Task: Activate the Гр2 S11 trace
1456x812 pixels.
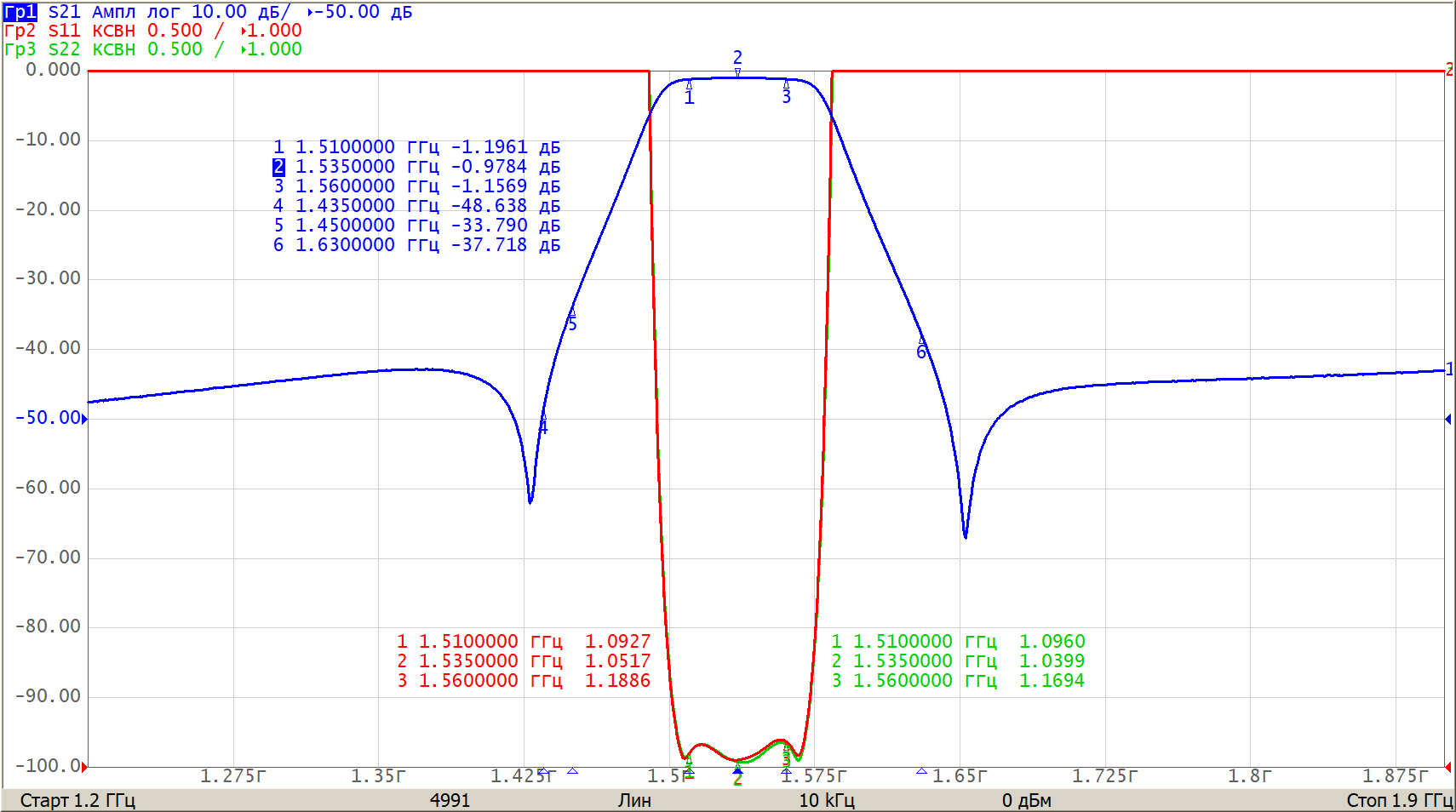Action: [x=43, y=31]
